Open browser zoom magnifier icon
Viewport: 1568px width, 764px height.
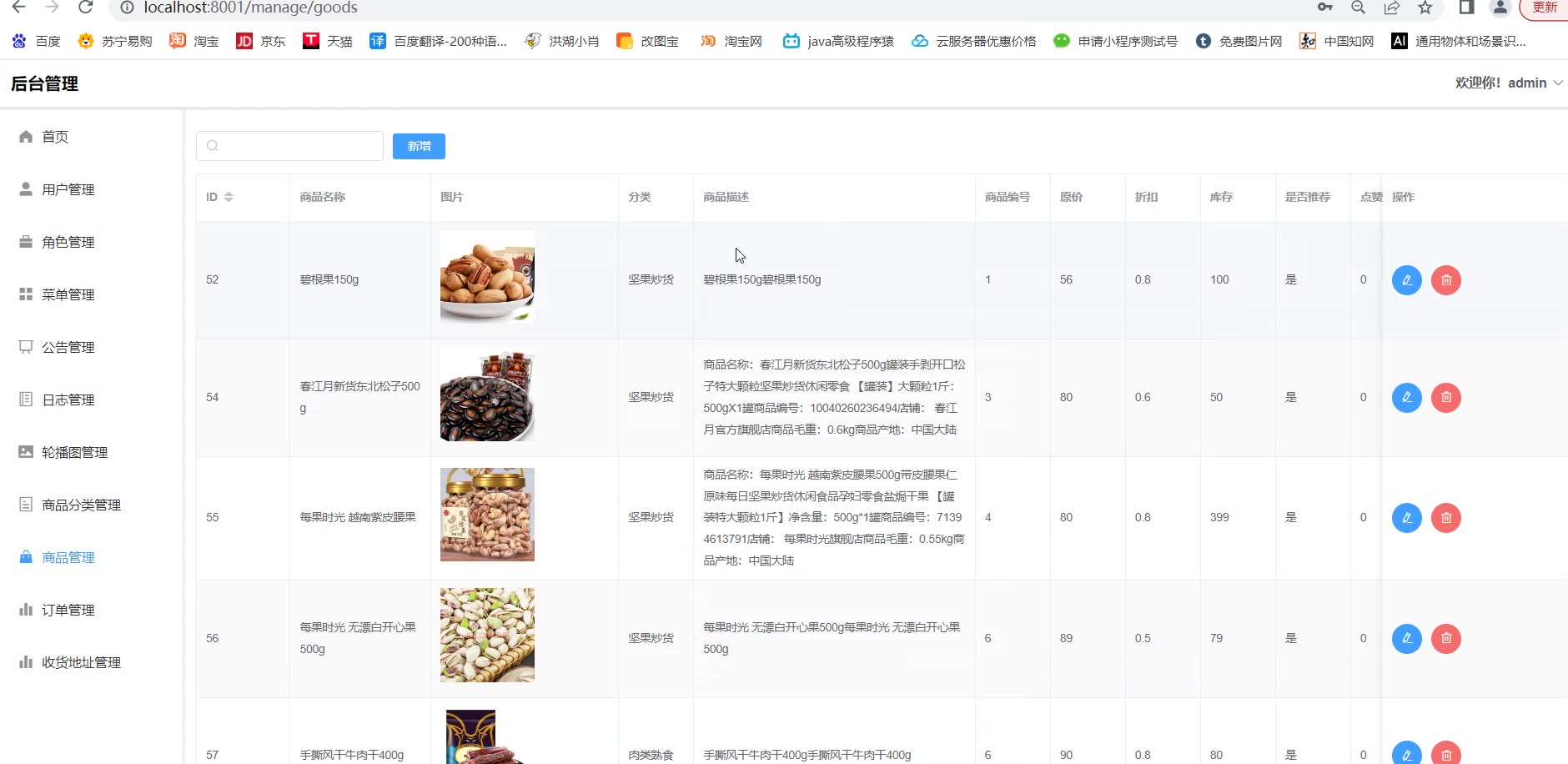pos(1358,8)
